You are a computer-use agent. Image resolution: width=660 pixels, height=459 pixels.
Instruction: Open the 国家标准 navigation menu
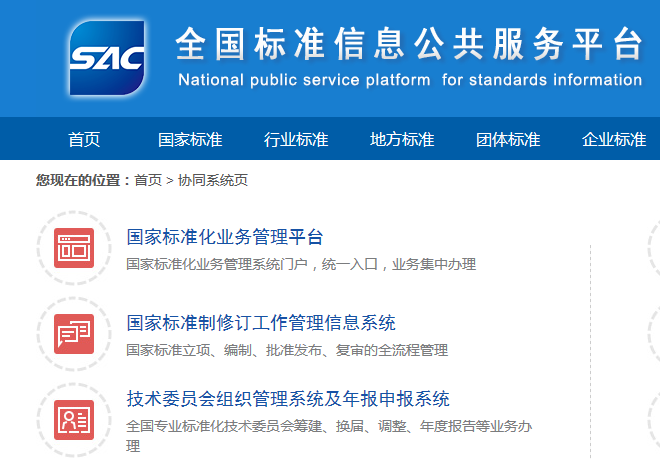pyautogui.click(x=190, y=140)
